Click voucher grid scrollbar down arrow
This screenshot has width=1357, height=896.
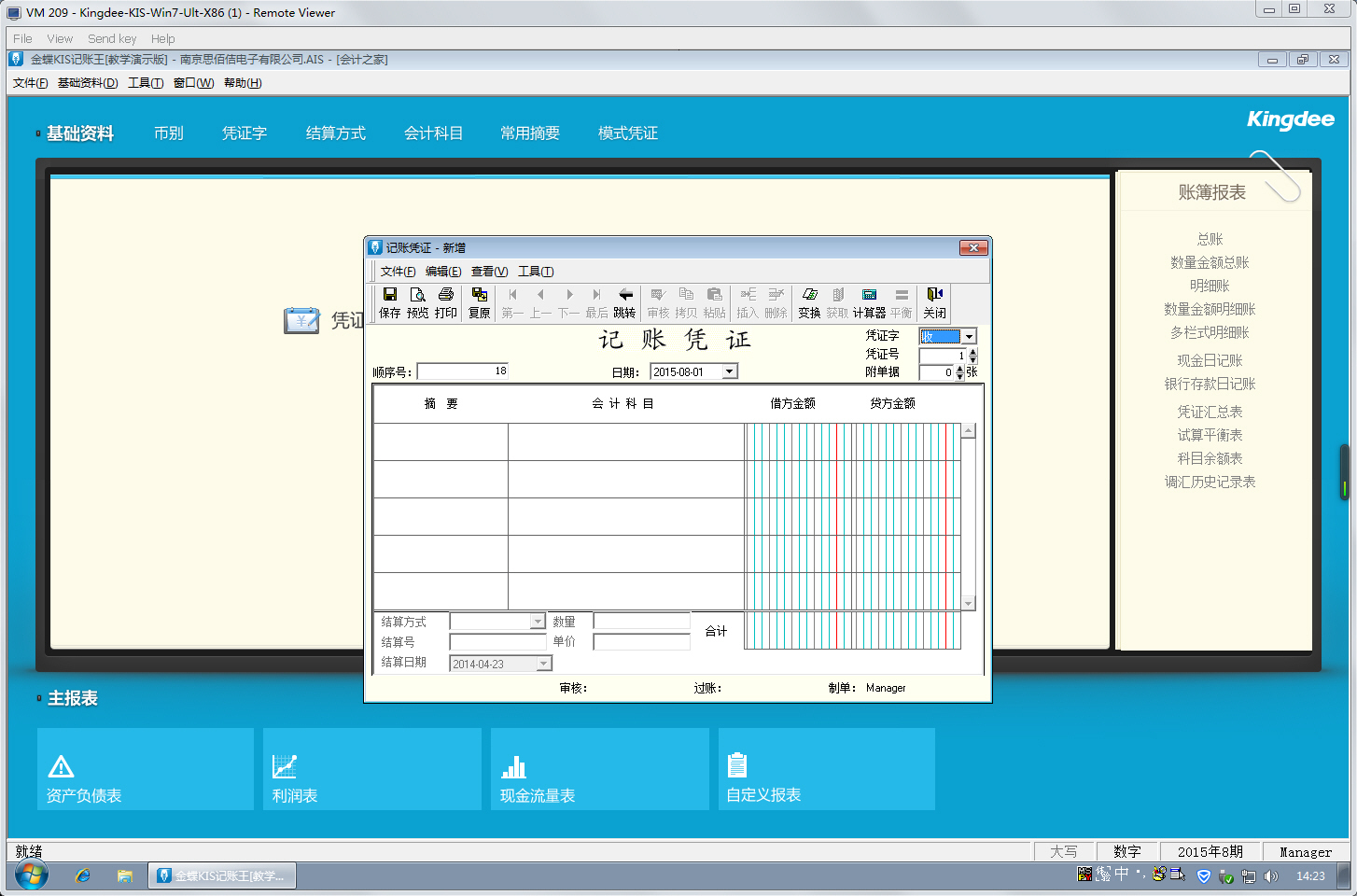(969, 604)
